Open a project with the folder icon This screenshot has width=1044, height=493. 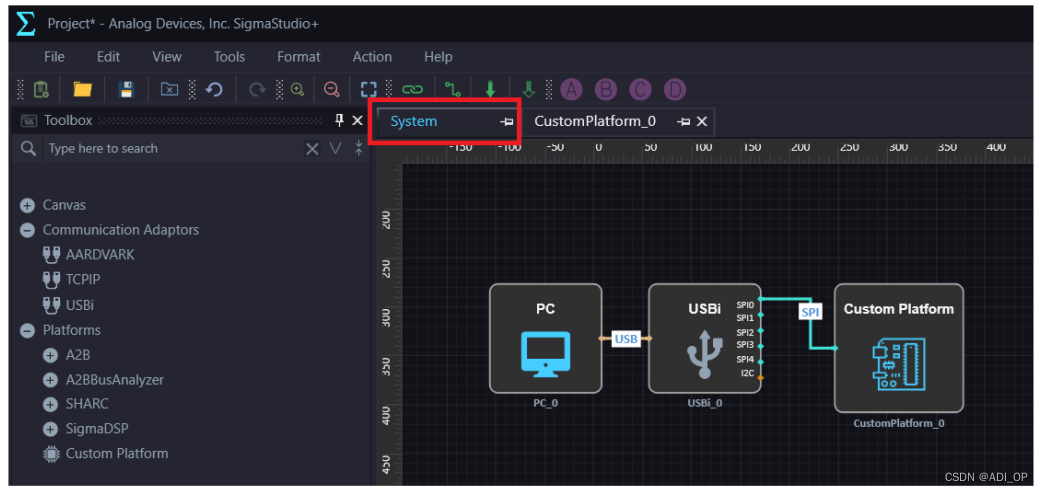pyautogui.click(x=83, y=89)
